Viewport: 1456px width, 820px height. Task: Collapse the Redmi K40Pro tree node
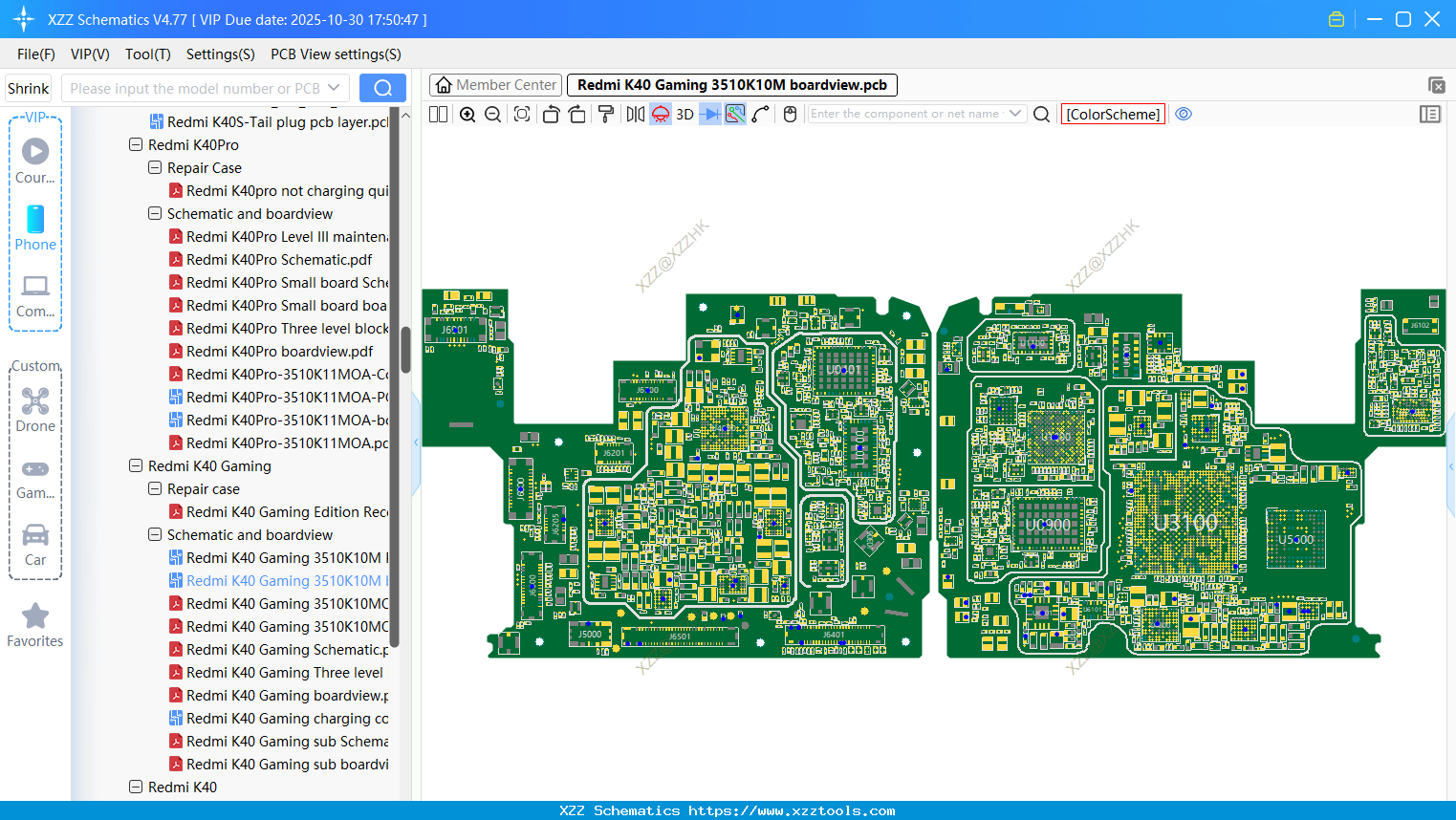[136, 145]
